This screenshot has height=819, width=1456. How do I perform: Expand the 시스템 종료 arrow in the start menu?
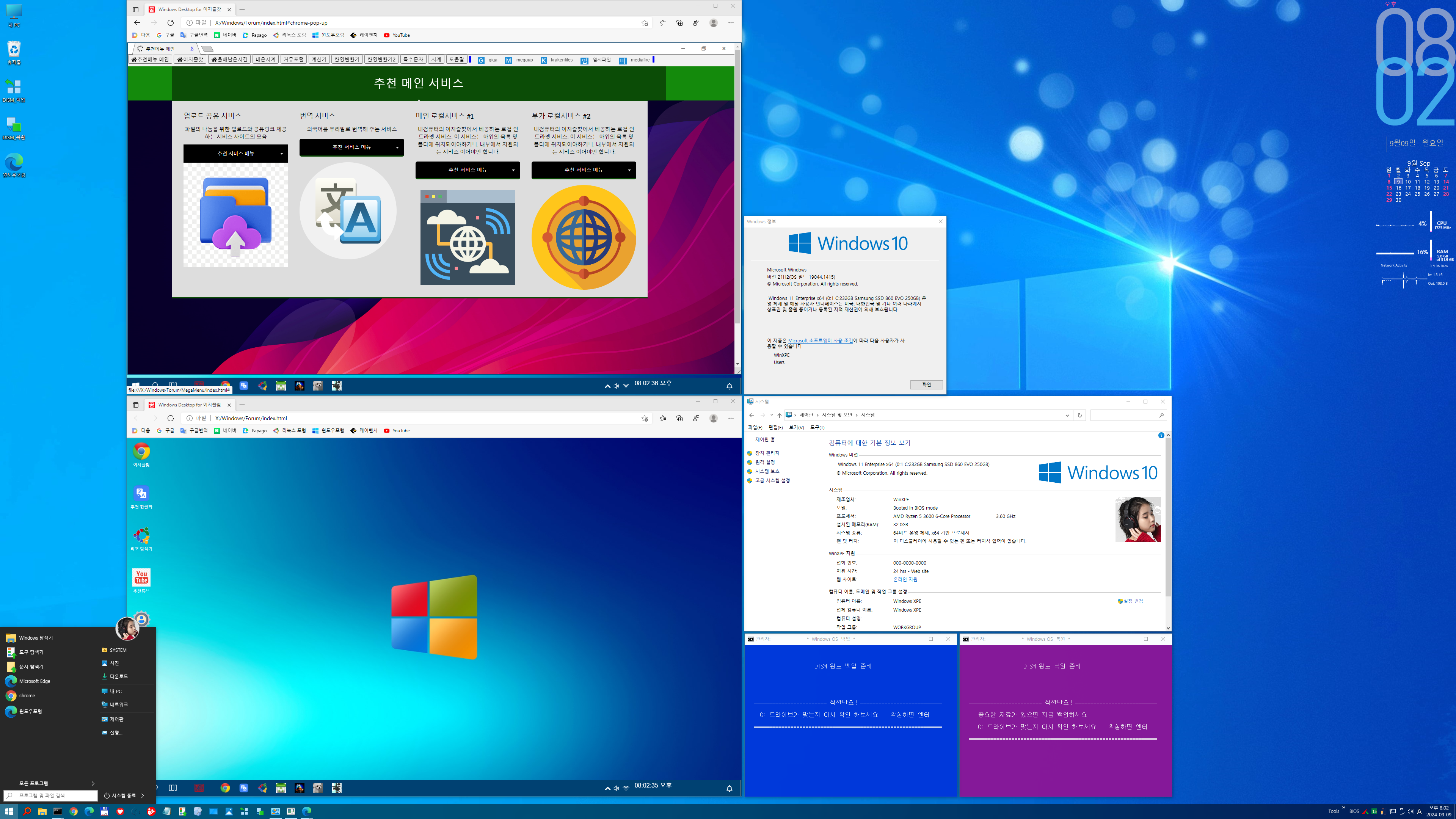[143, 795]
